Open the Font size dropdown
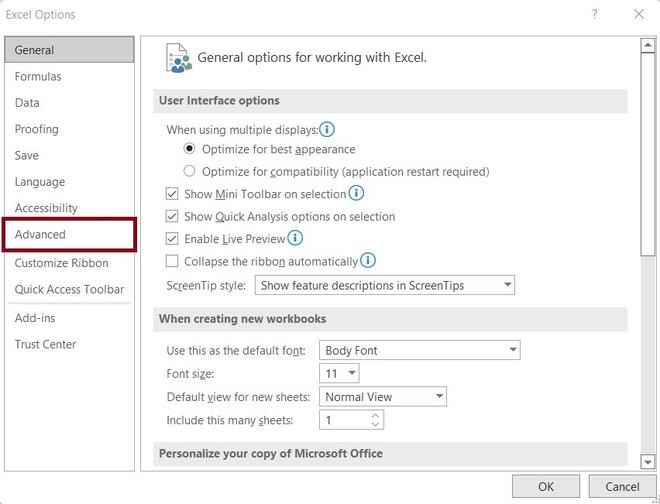 [352, 374]
